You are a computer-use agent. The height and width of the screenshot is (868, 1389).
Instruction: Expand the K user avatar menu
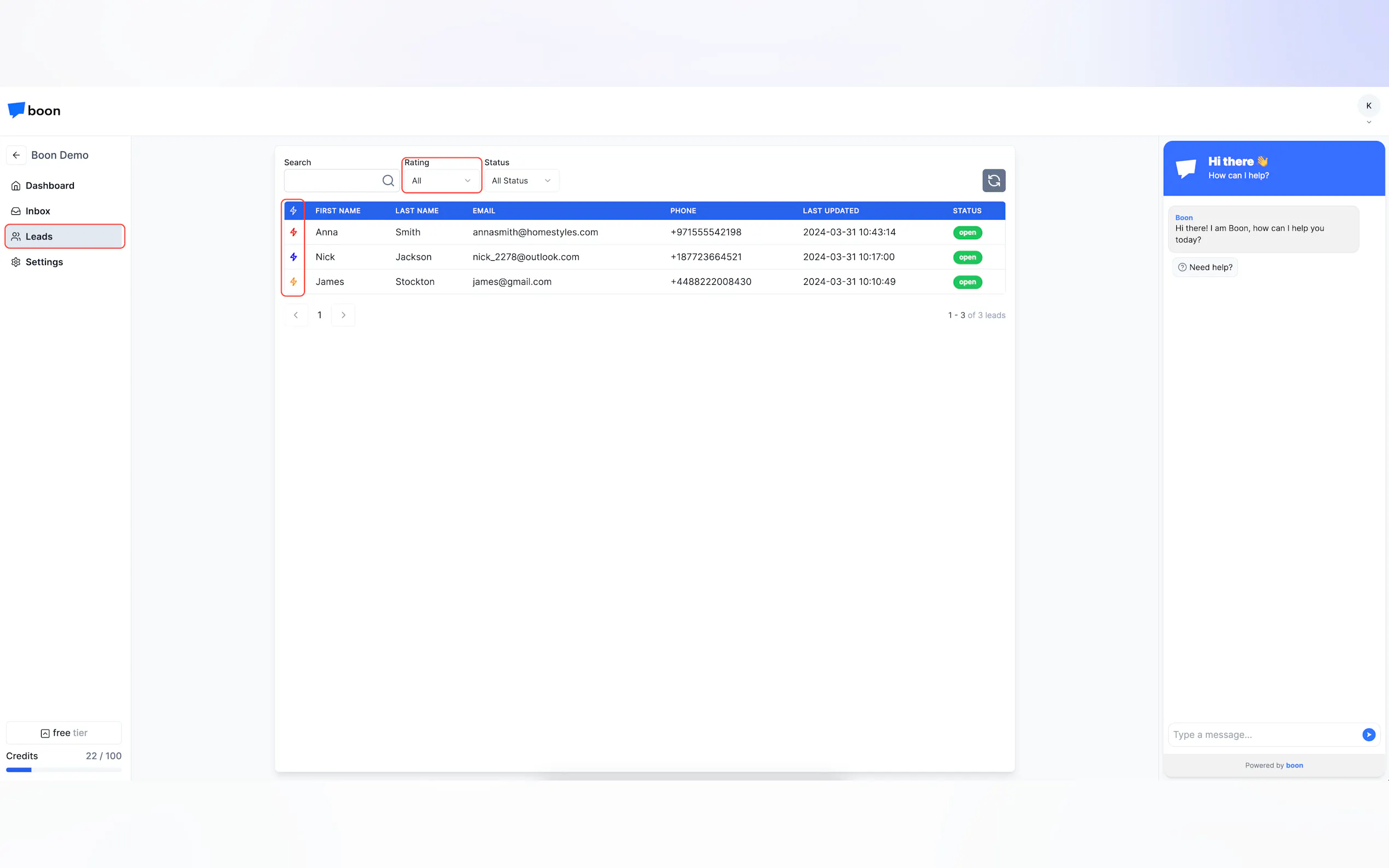pos(1368,107)
